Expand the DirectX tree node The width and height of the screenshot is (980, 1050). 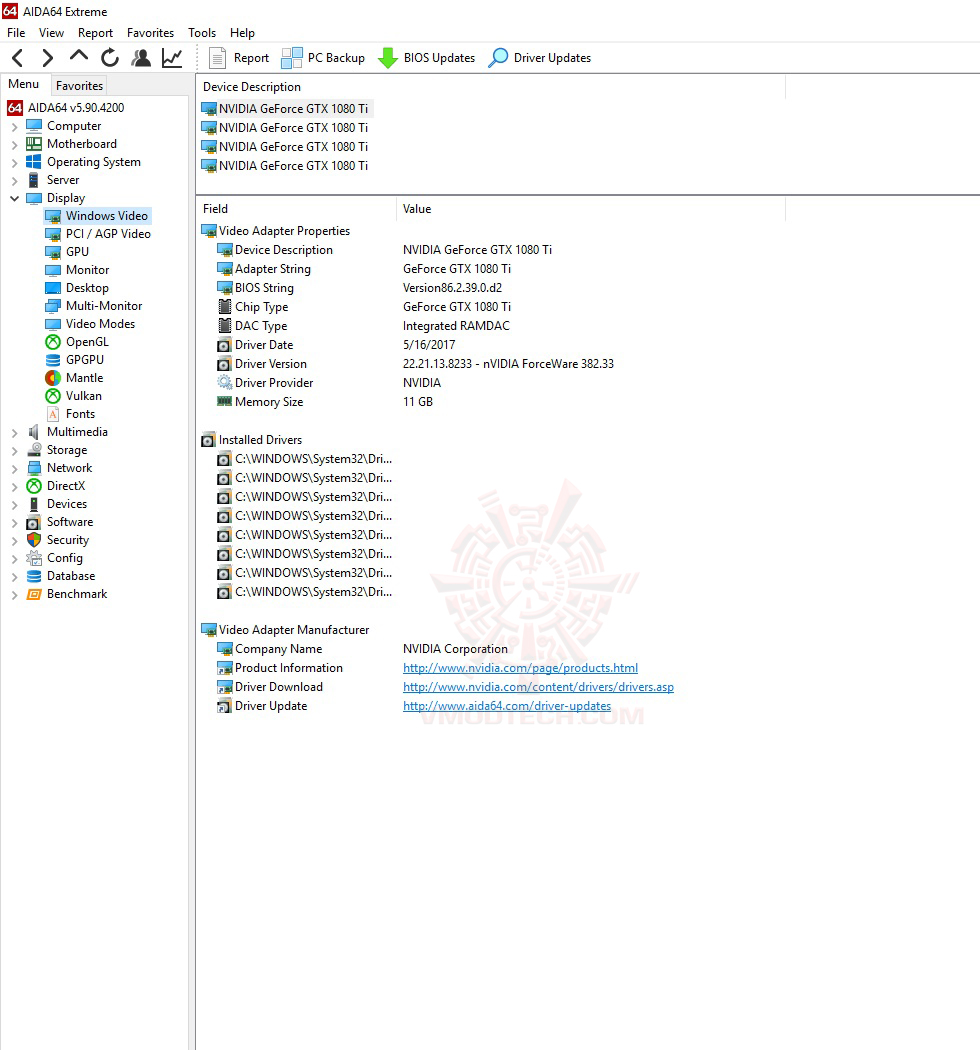[14, 487]
